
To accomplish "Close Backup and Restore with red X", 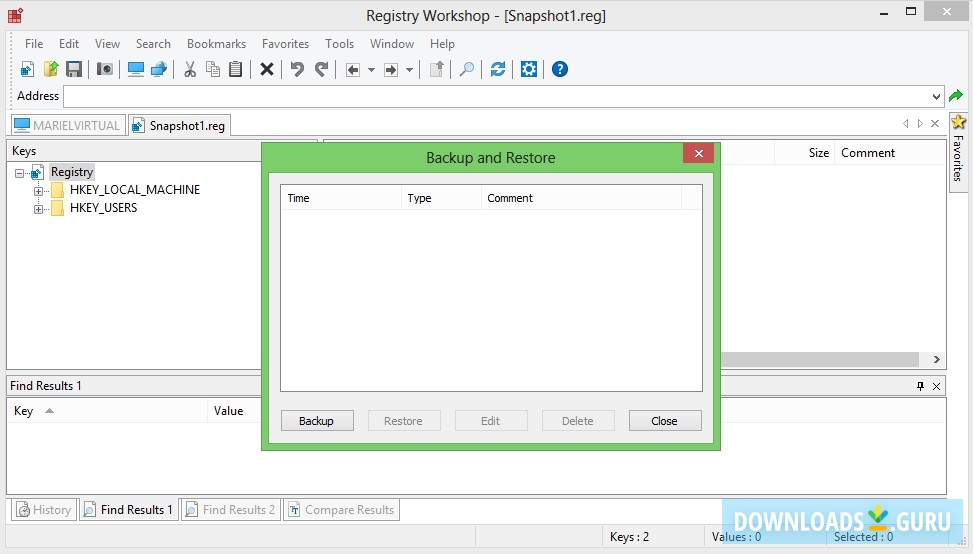I will point(698,153).
